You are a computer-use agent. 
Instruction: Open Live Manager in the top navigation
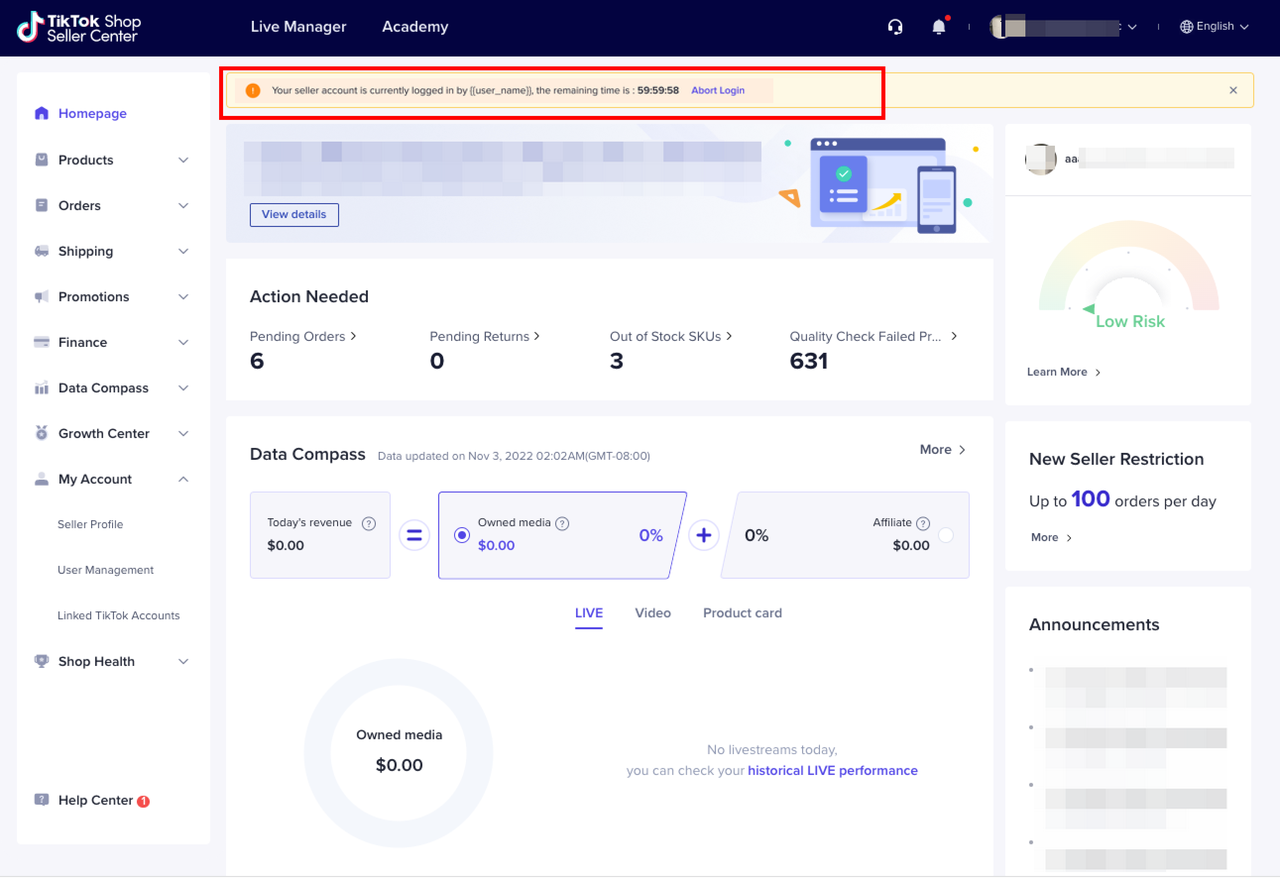(x=298, y=27)
